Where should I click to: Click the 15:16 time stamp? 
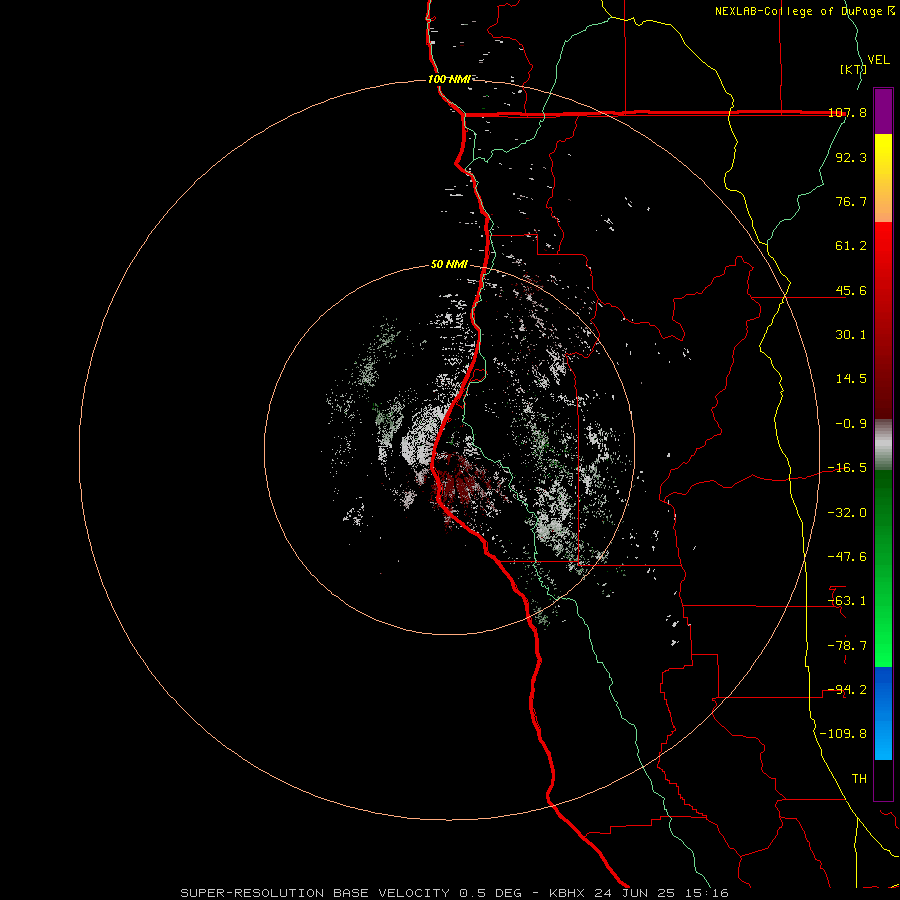tap(706, 893)
